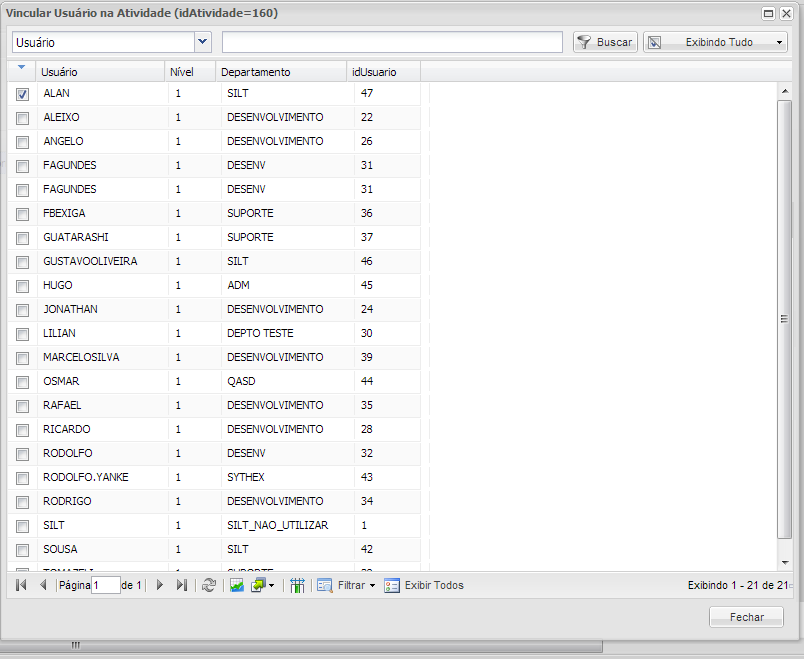Viewport: 804px width, 659px height.
Task: Go to last page in pager
Action: tap(182, 585)
